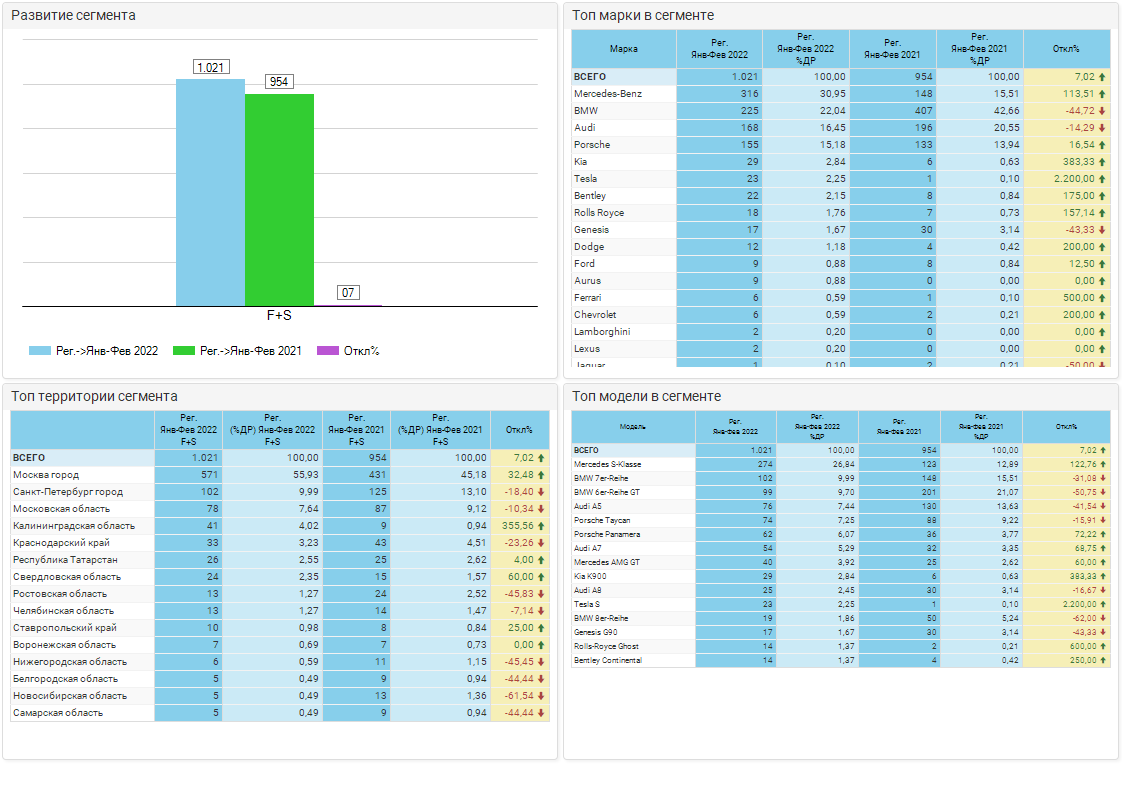The image size is (1122, 793).
Task: Click the down arrow in Porsche Taycan row
Action: 1102,520
